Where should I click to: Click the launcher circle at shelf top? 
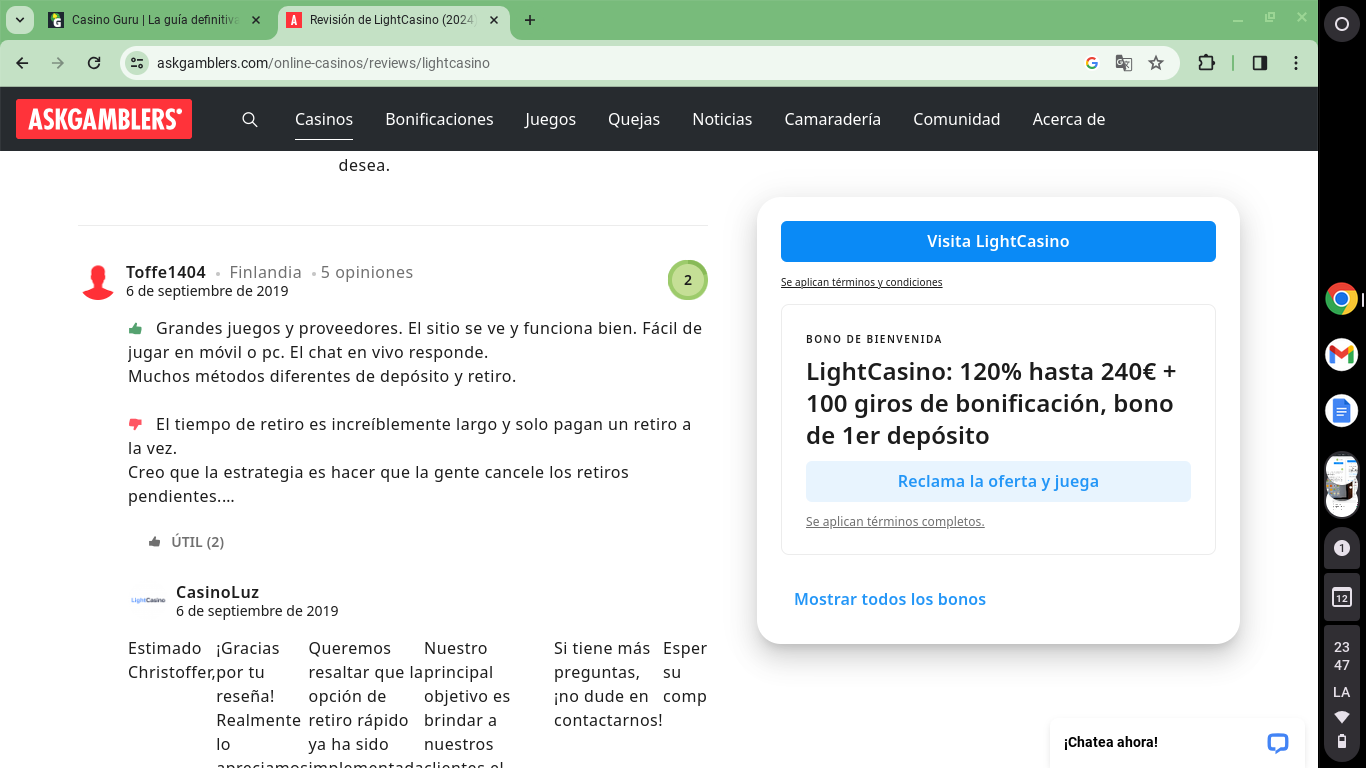pyautogui.click(x=1342, y=25)
